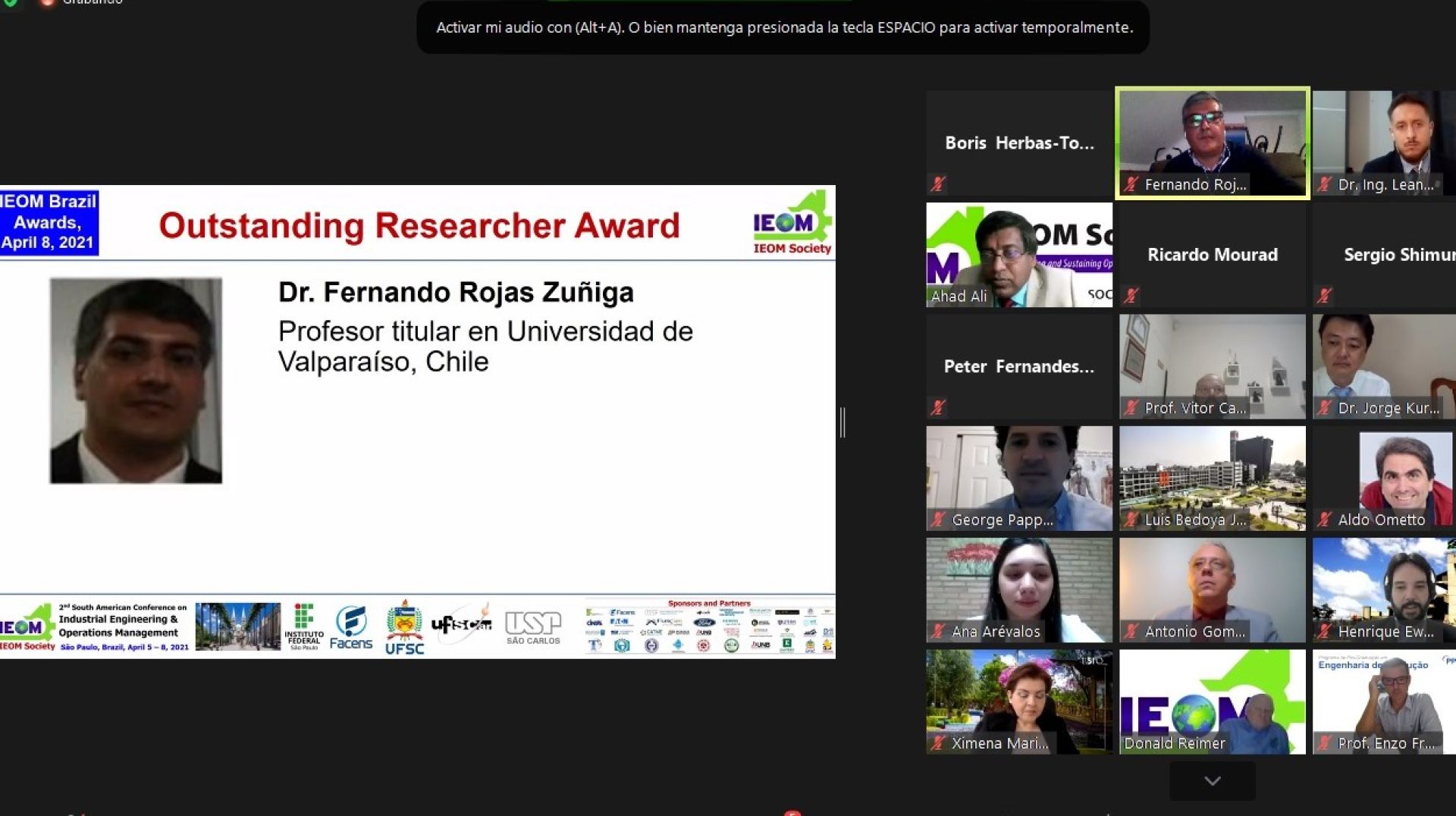Viewport: 1456px width, 816px height.
Task: Click the muted mic icon on Boris Herbas-To... tile
Action: 938,184
